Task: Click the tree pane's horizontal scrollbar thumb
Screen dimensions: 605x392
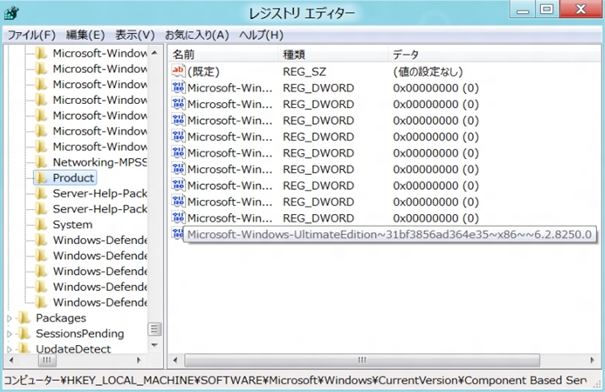Action: pos(47,360)
